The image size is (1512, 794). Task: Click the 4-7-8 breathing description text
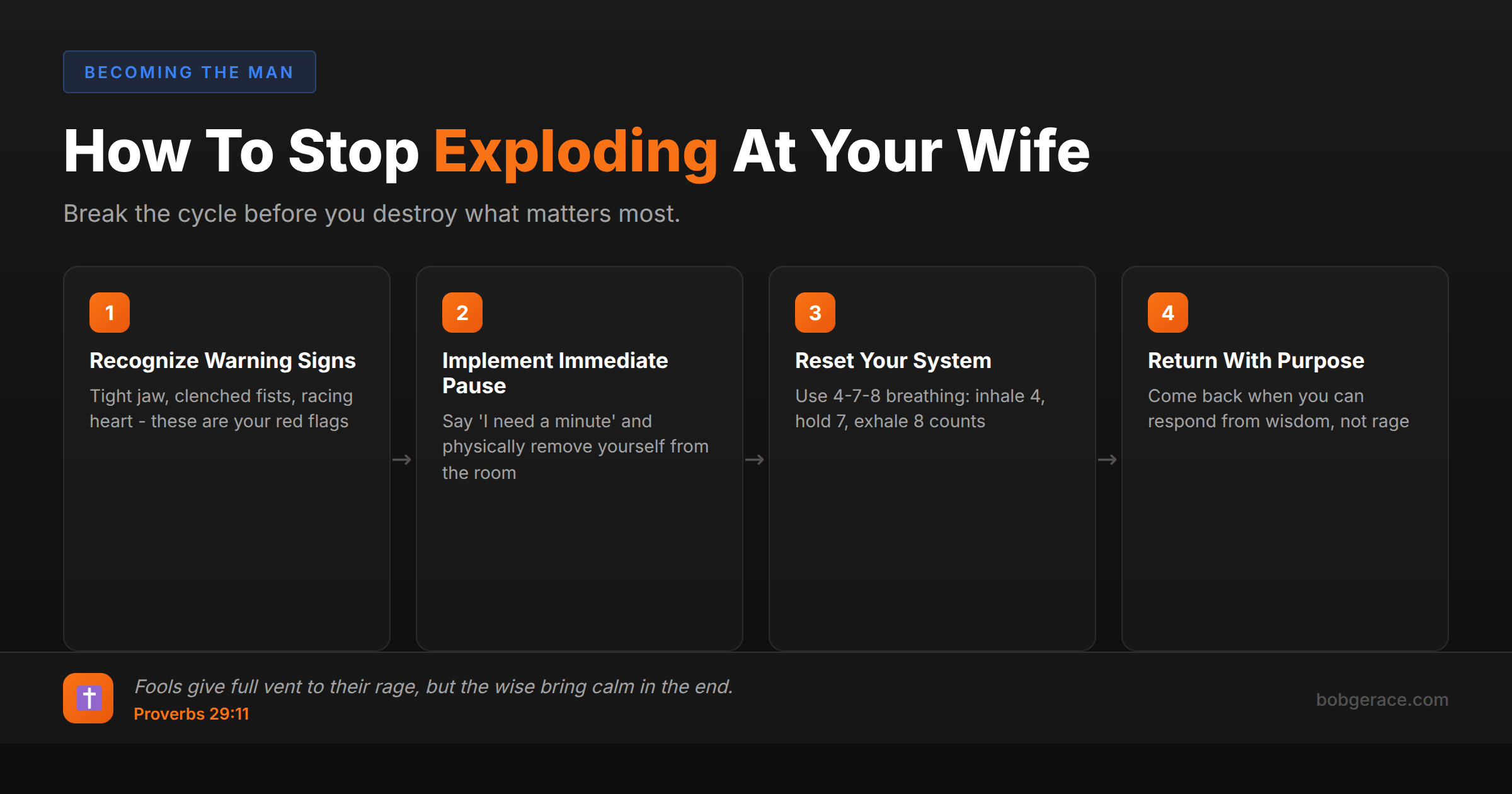(919, 408)
